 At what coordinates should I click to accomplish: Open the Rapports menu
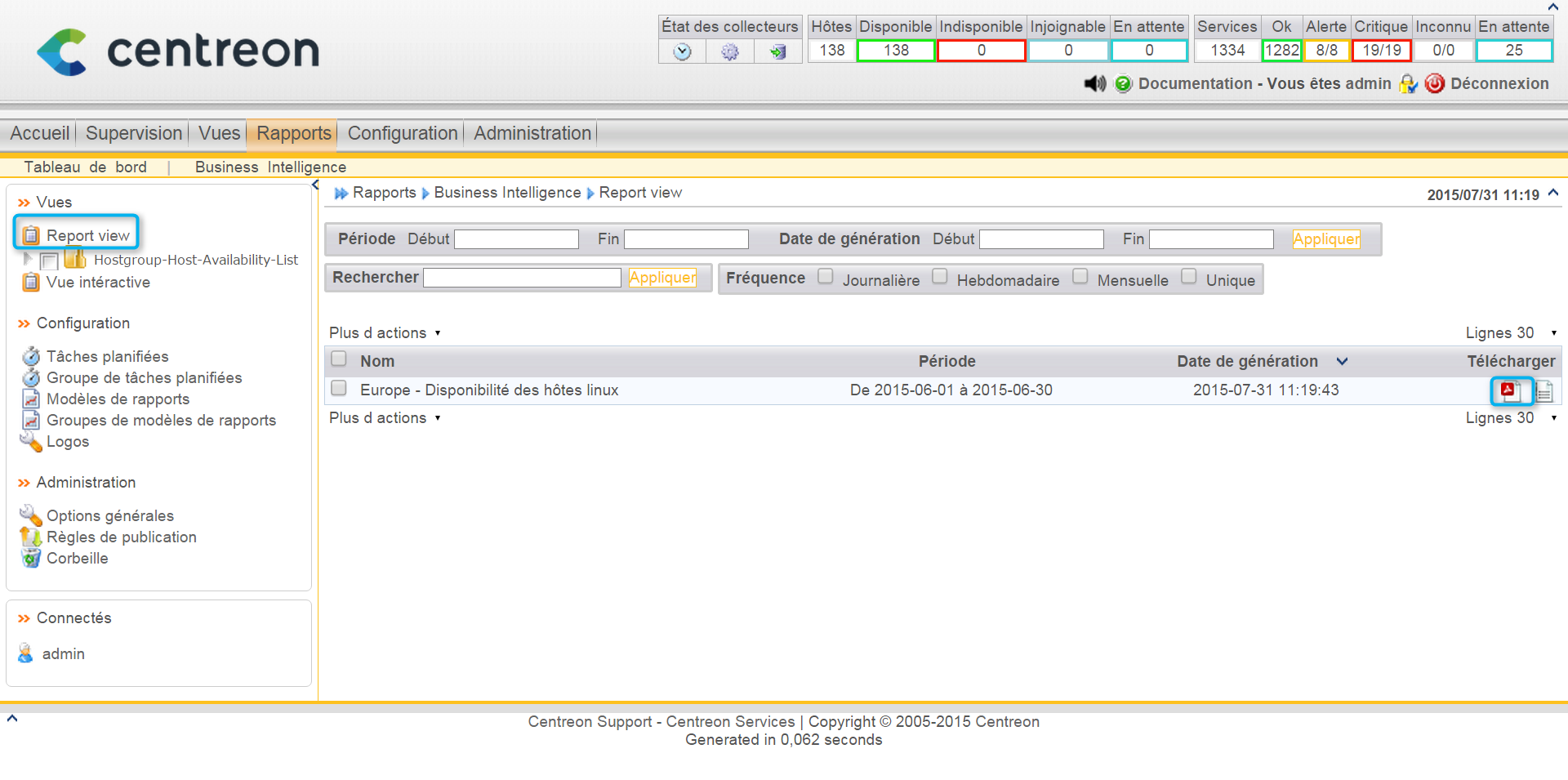[294, 133]
